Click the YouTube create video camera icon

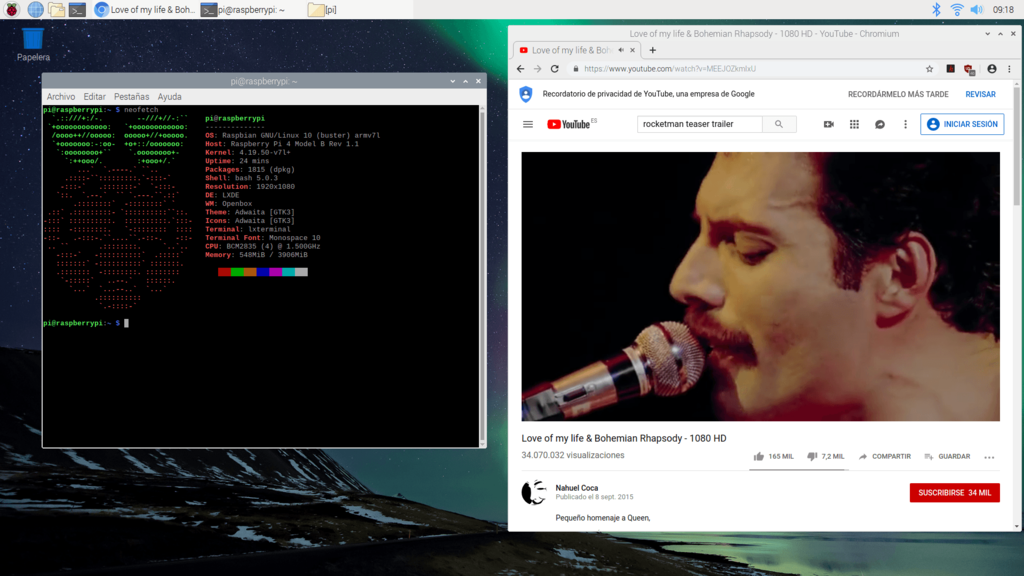point(828,125)
